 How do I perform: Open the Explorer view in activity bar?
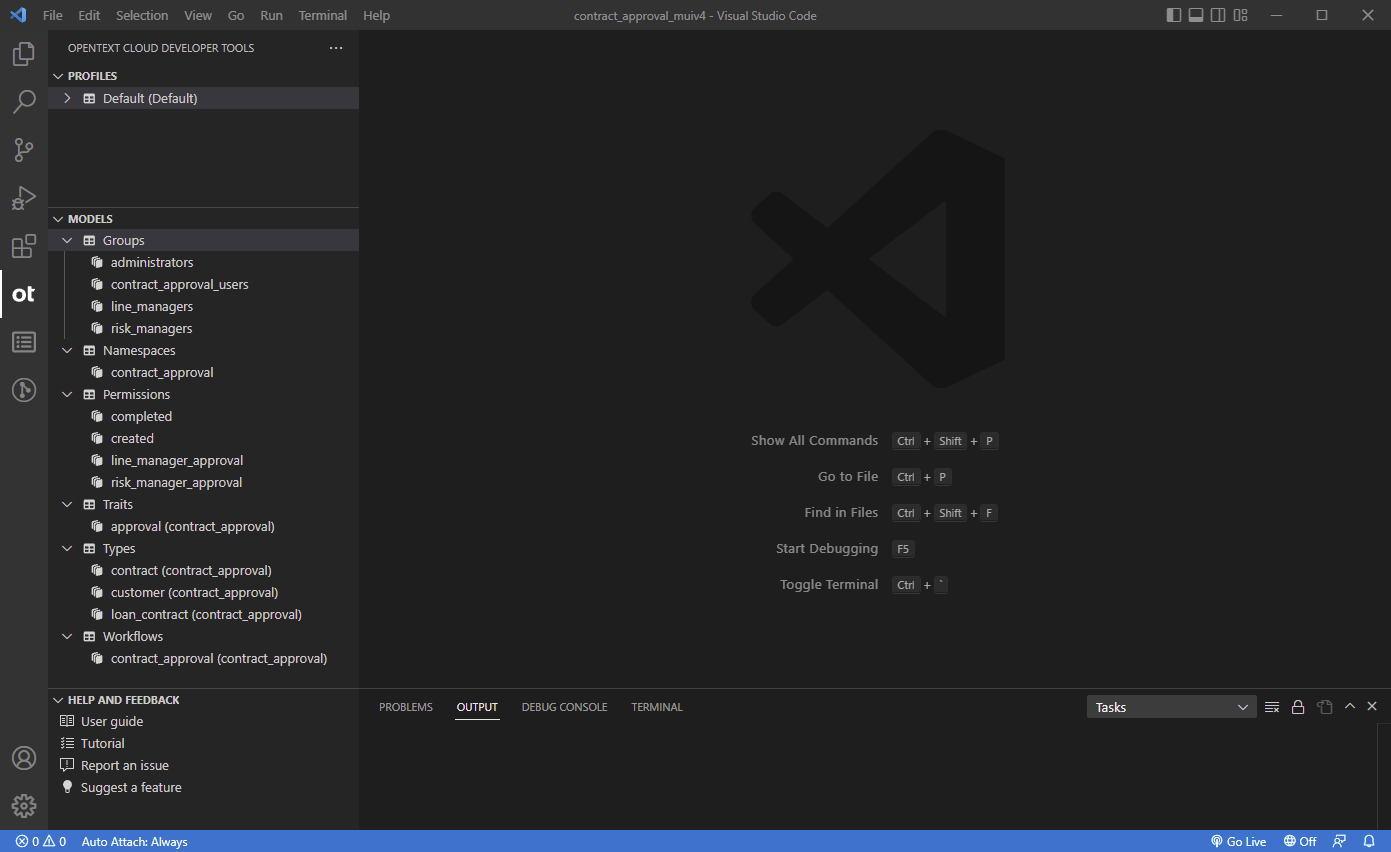(24, 54)
